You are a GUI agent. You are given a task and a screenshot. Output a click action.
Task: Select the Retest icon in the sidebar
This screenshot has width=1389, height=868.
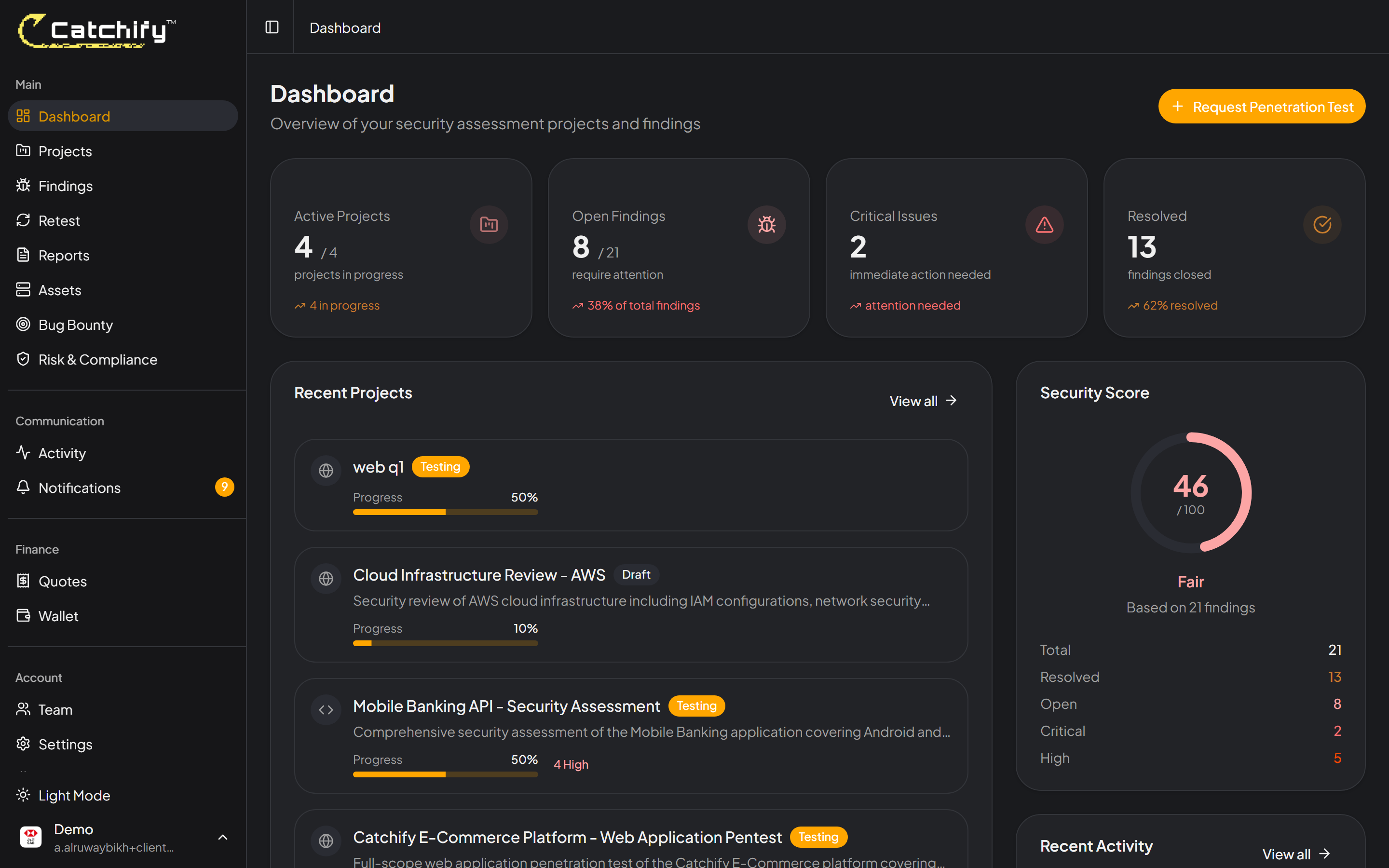pos(23,220)
